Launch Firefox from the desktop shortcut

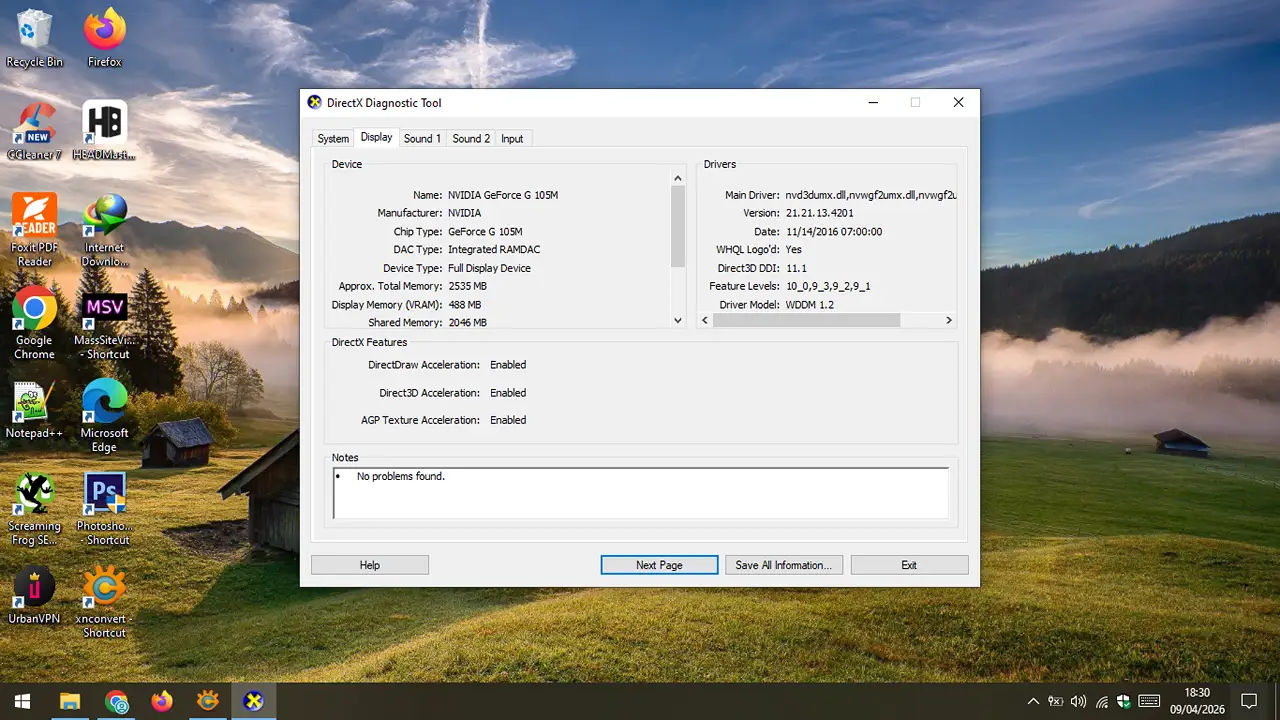click(x=104, y=38)
